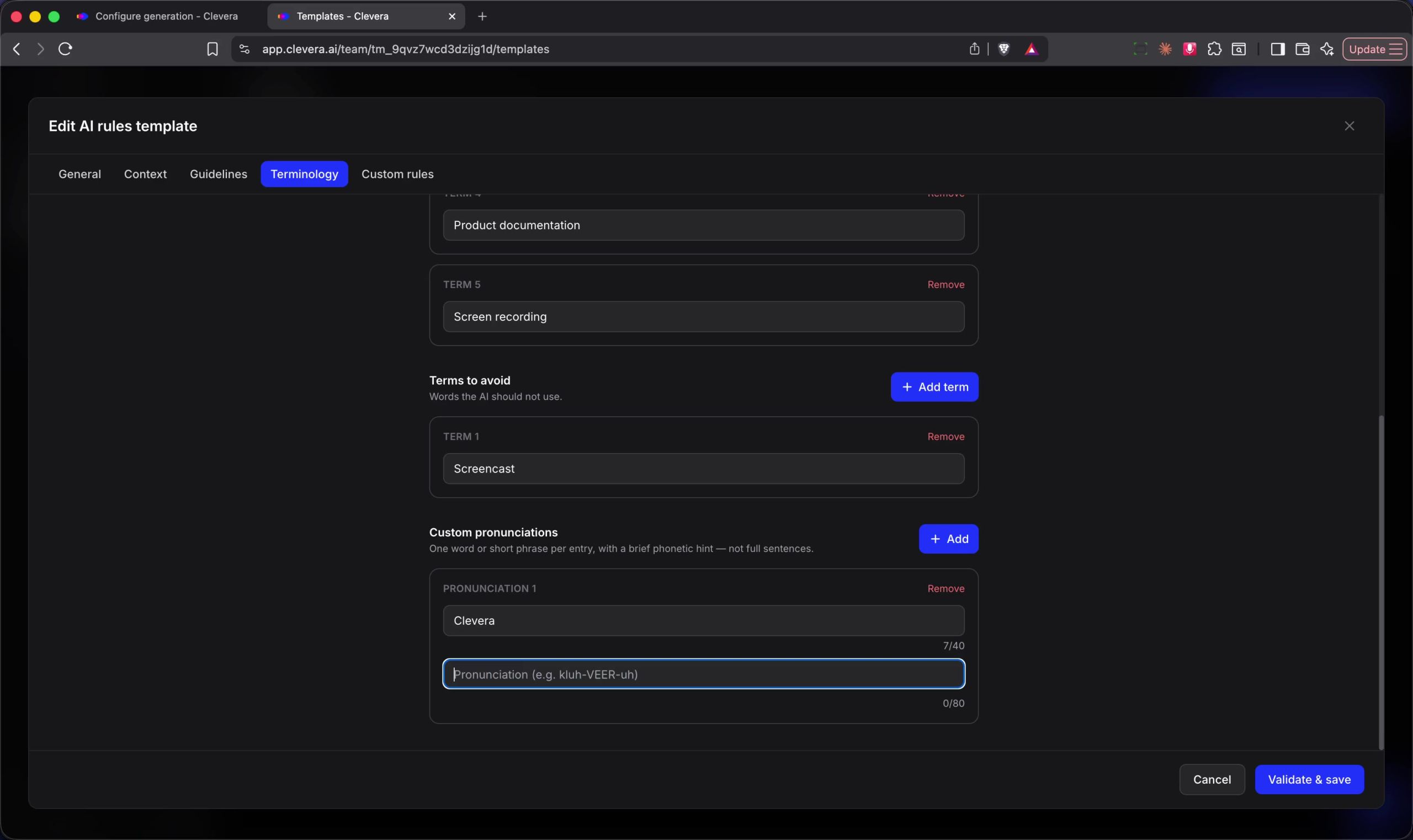Viewport: 1413px width, 840px height.
Task: Click the address bar URL
Action: tap(405, 49)
